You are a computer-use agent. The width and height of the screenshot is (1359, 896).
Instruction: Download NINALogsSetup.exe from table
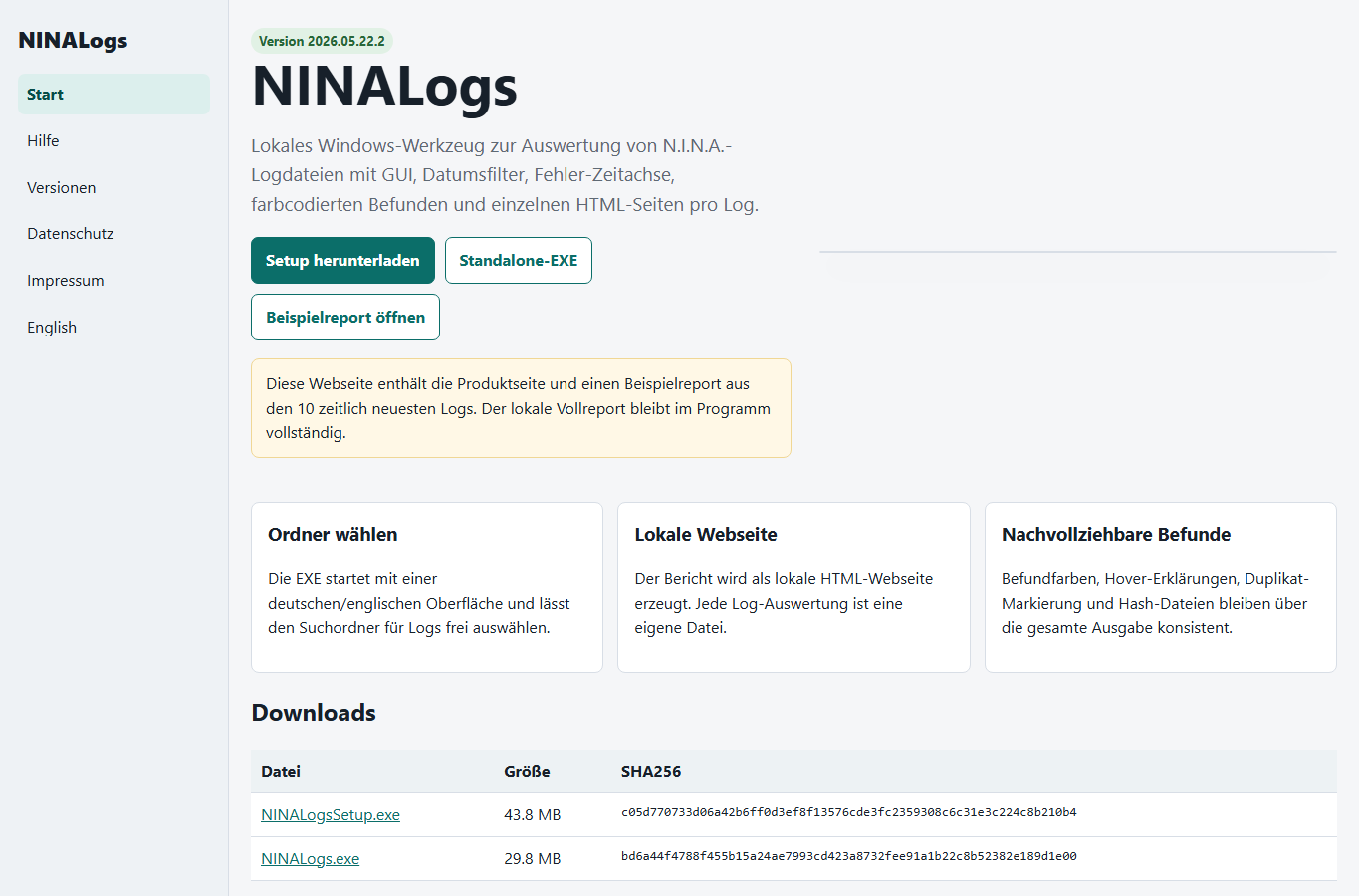(331, 814)
